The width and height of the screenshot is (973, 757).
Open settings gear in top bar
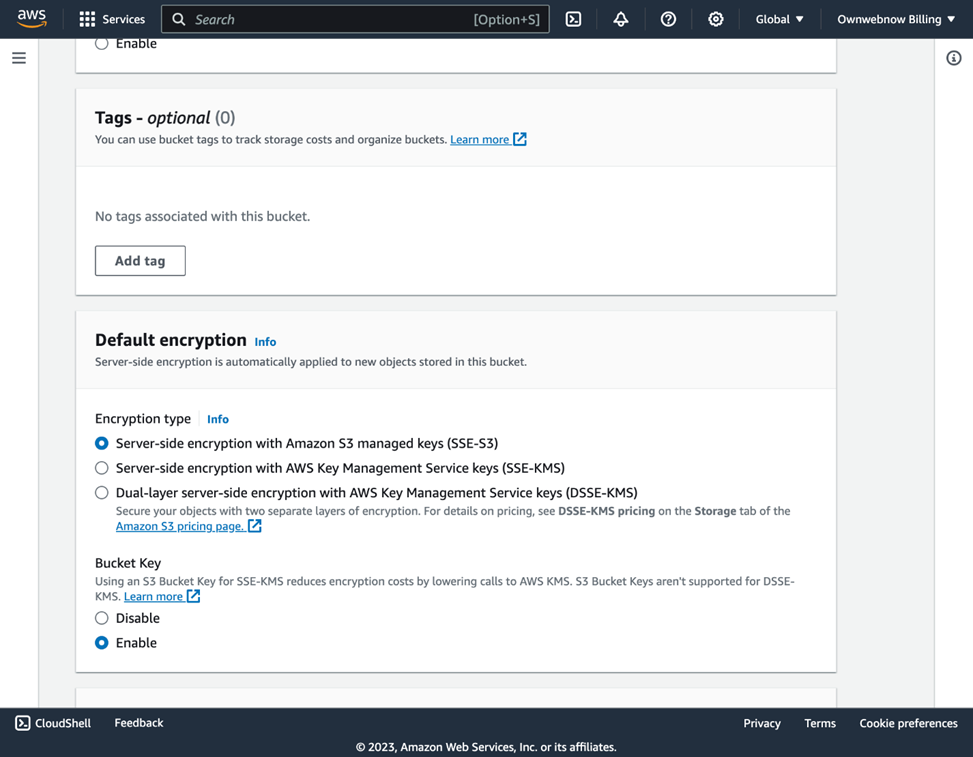click(x=716, y=19)
